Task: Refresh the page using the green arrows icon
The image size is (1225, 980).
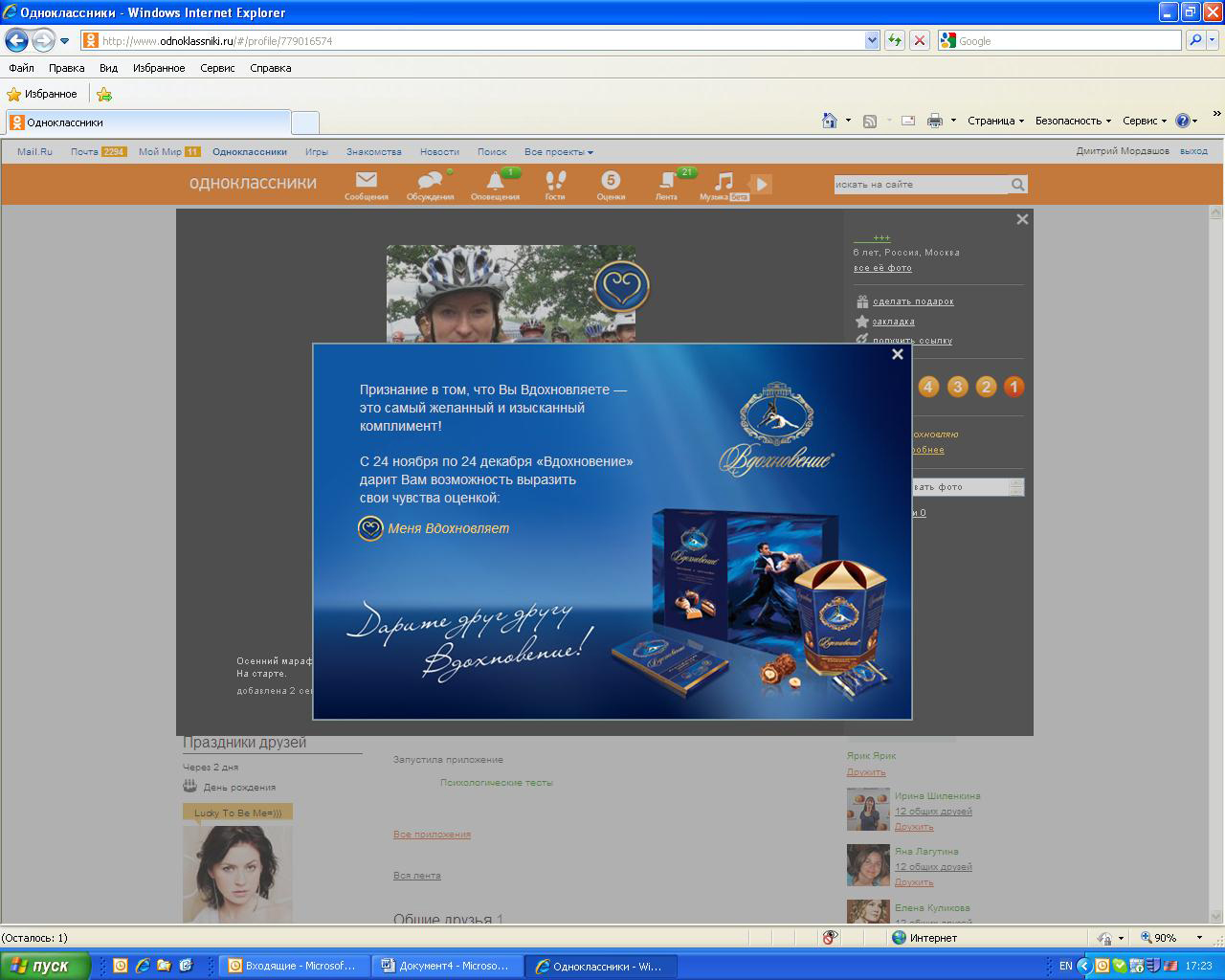Action: pyautogui.click(x=895, y=40)
